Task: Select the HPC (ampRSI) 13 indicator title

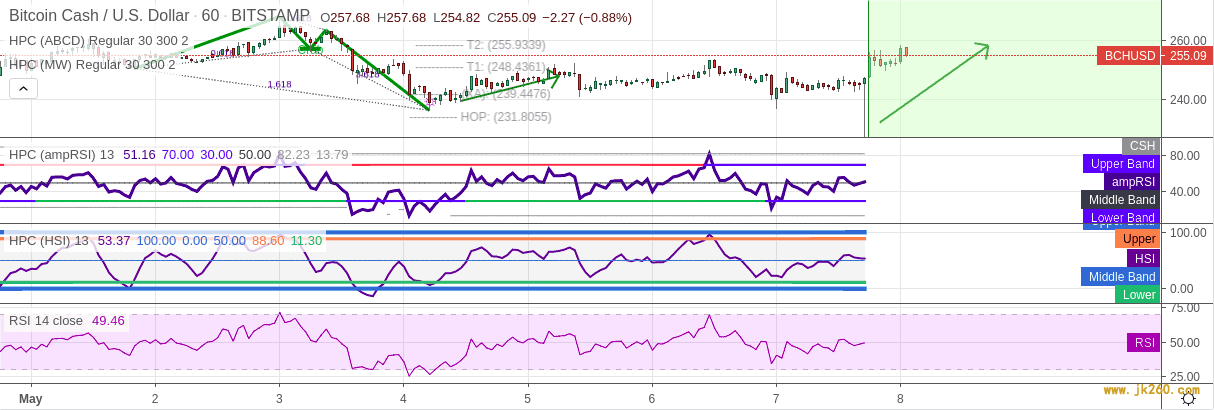Action: coord(60,155)
